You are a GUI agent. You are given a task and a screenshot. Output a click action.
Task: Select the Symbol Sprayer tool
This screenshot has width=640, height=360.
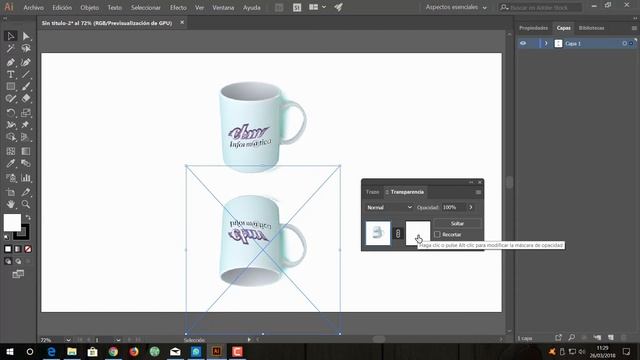click(x=11, y=178)
